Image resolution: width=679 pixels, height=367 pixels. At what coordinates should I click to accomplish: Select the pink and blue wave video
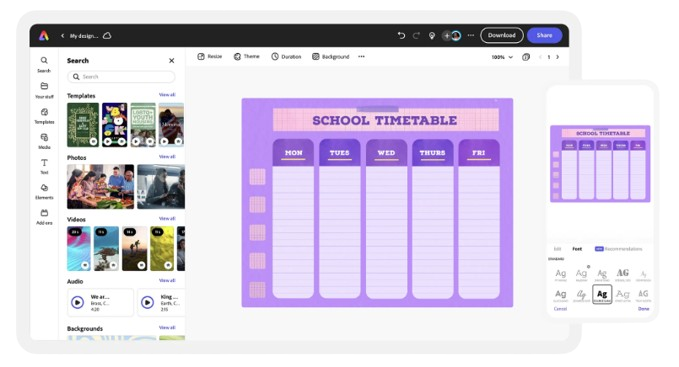point(79,248)
